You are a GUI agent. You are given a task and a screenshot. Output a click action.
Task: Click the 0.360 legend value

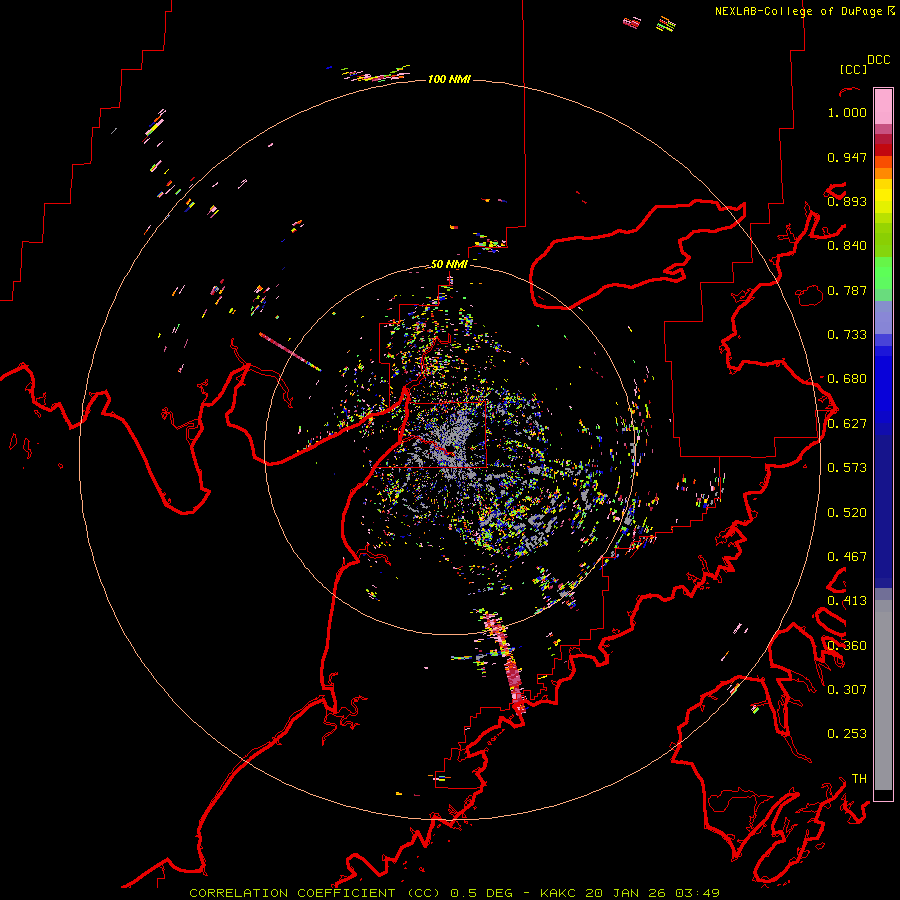(x=847, y=646)
